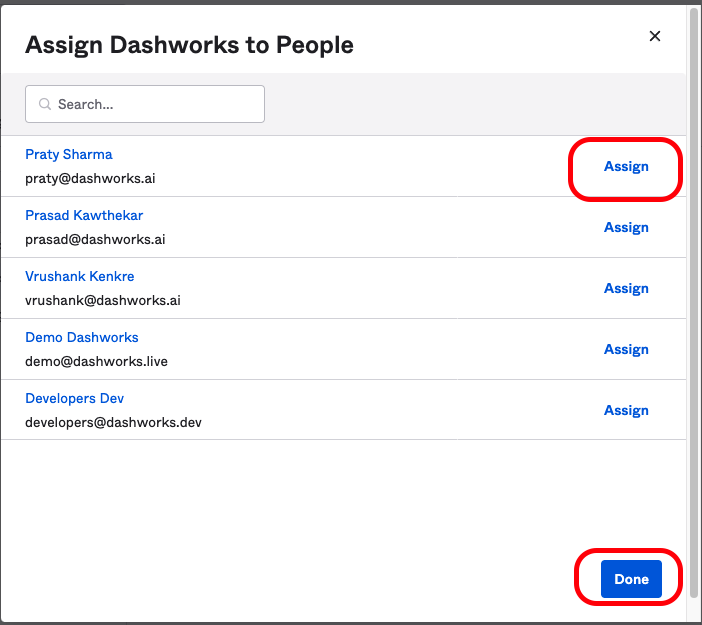The height and width of the screenshot is (625, 702).
Task: Close the Assign Dashworks dialog with X
Action: pos(655,36)
